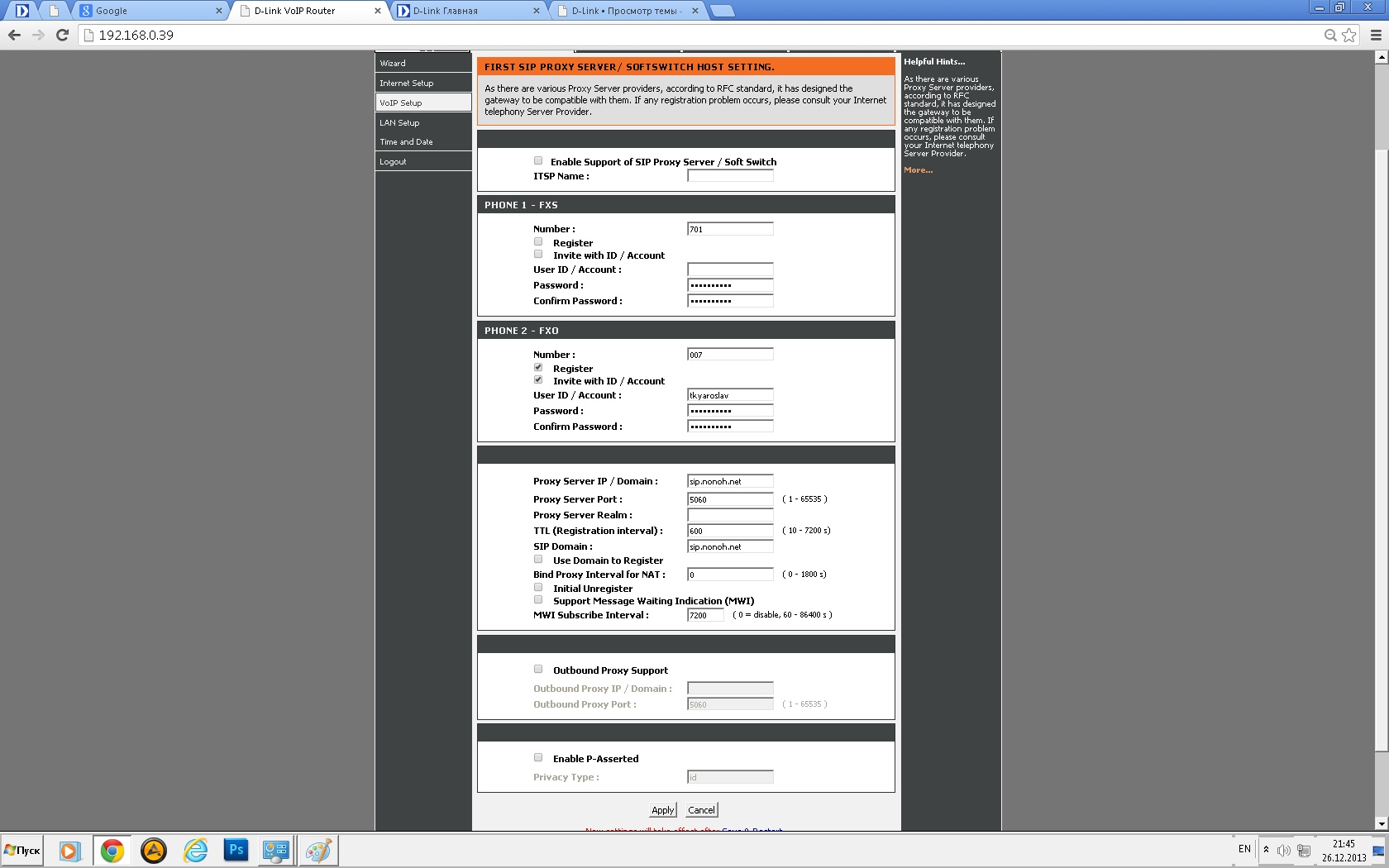
Task: Enable Outbound Proxy Support checkbox
Action: (538, 670)
